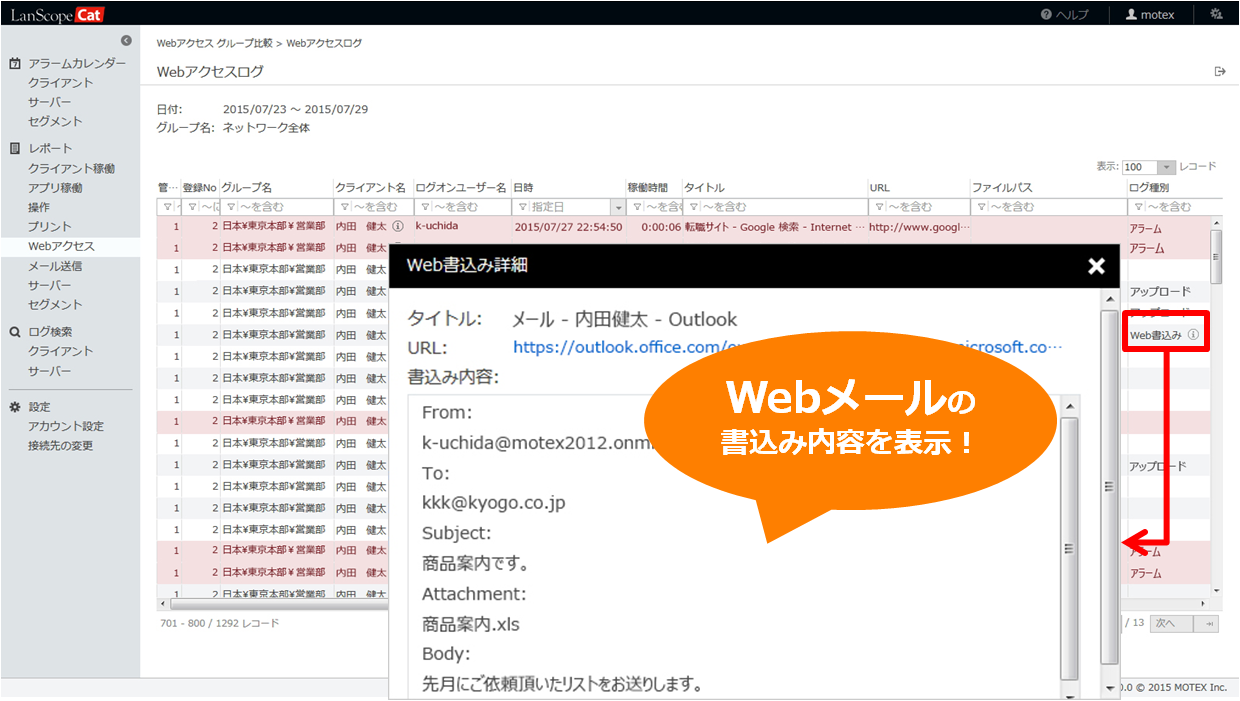Open メール送信 report in sidebar
This screenshot has width=1240, height=701.
click(55, 266)
